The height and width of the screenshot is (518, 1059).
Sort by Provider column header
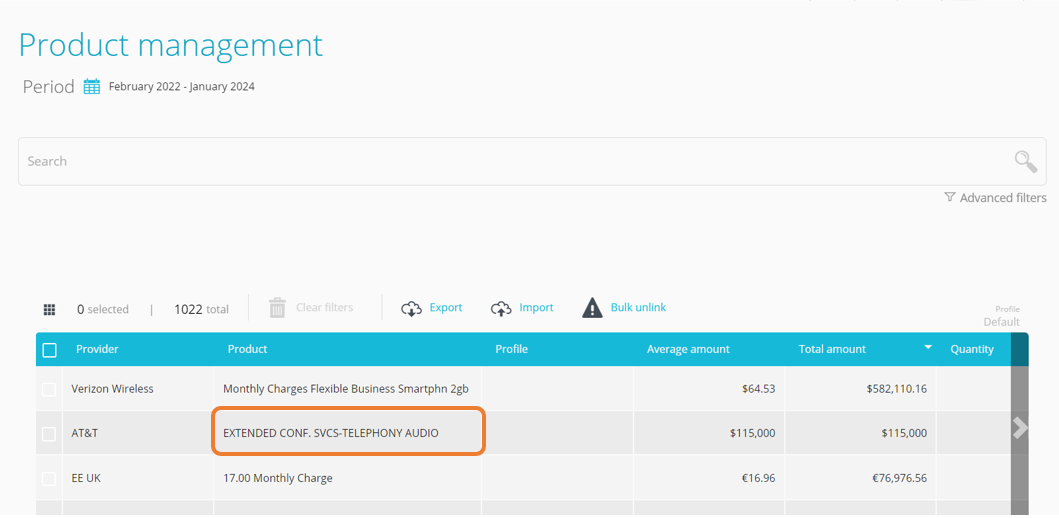[97, 349]
